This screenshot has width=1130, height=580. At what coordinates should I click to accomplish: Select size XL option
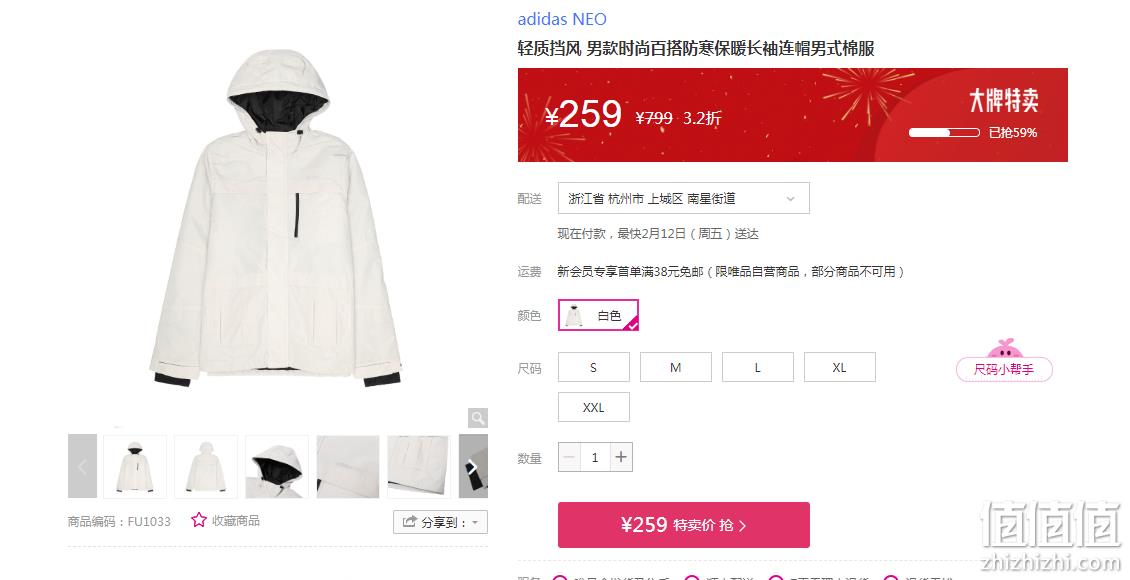pyautogui.click(x=840, y=367)
